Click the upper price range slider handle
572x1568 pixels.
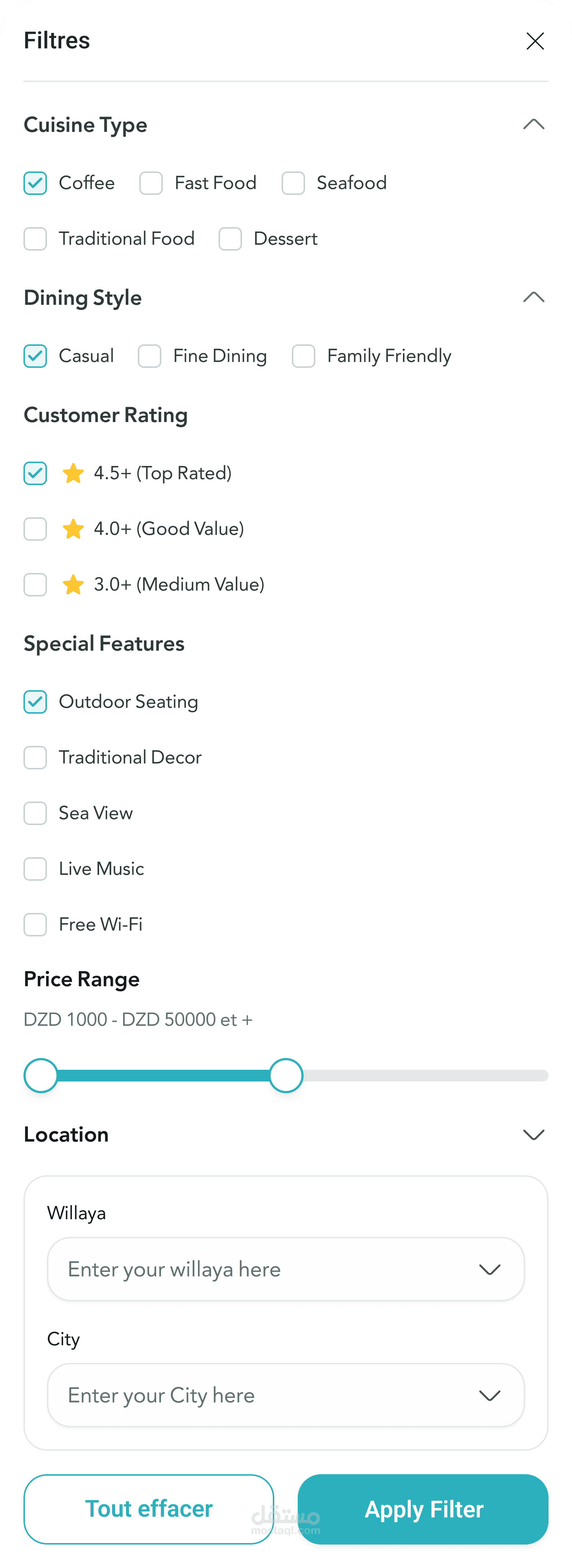click(286, 1076)
